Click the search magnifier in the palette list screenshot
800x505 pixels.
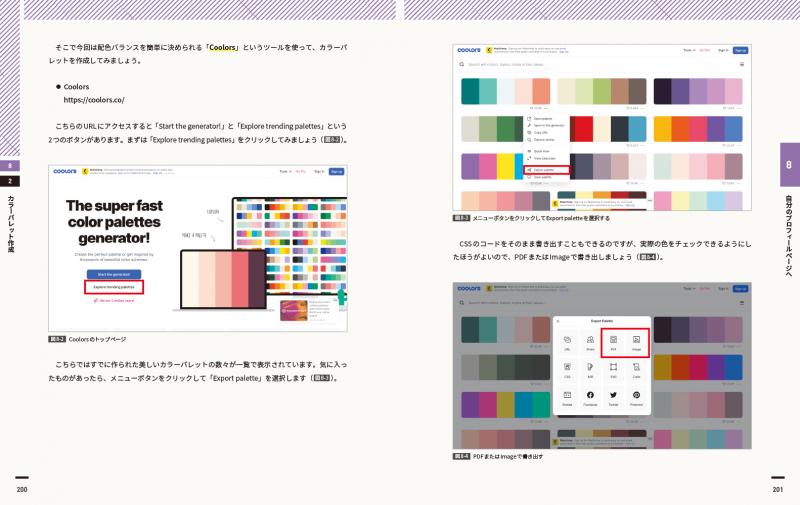point(461,64)
